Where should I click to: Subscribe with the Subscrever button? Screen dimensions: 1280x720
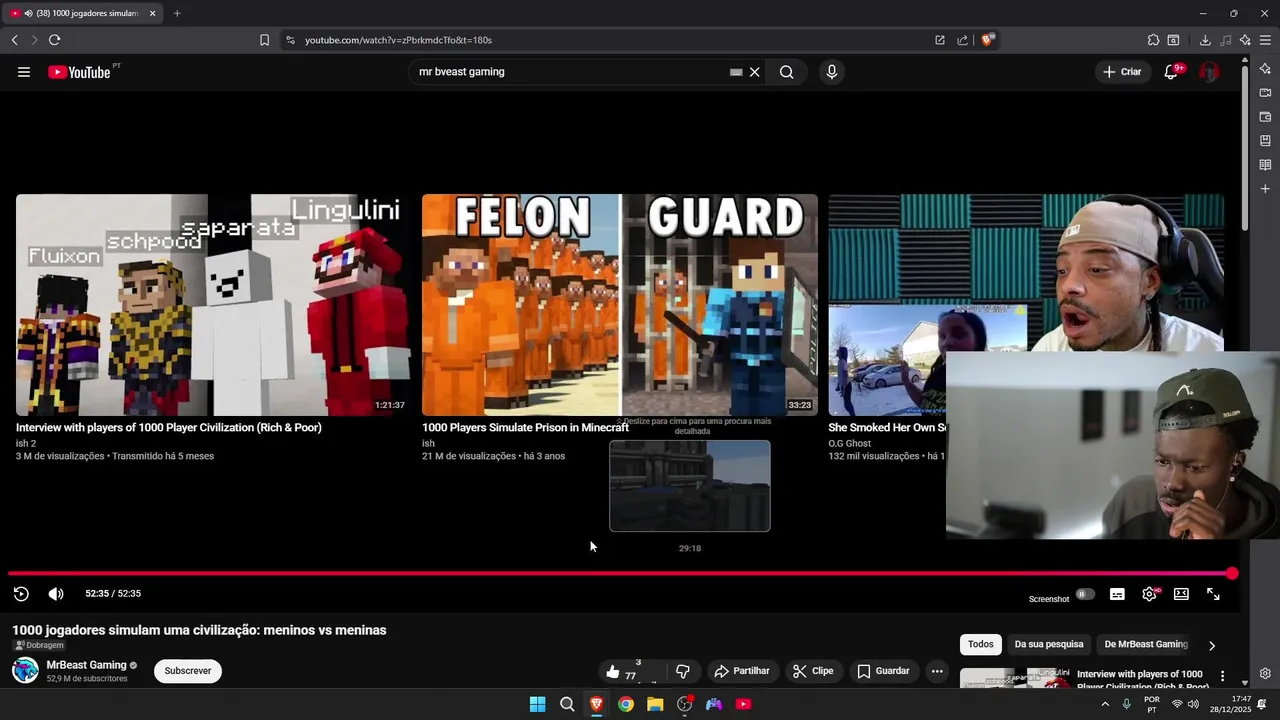tap(188, 671)
